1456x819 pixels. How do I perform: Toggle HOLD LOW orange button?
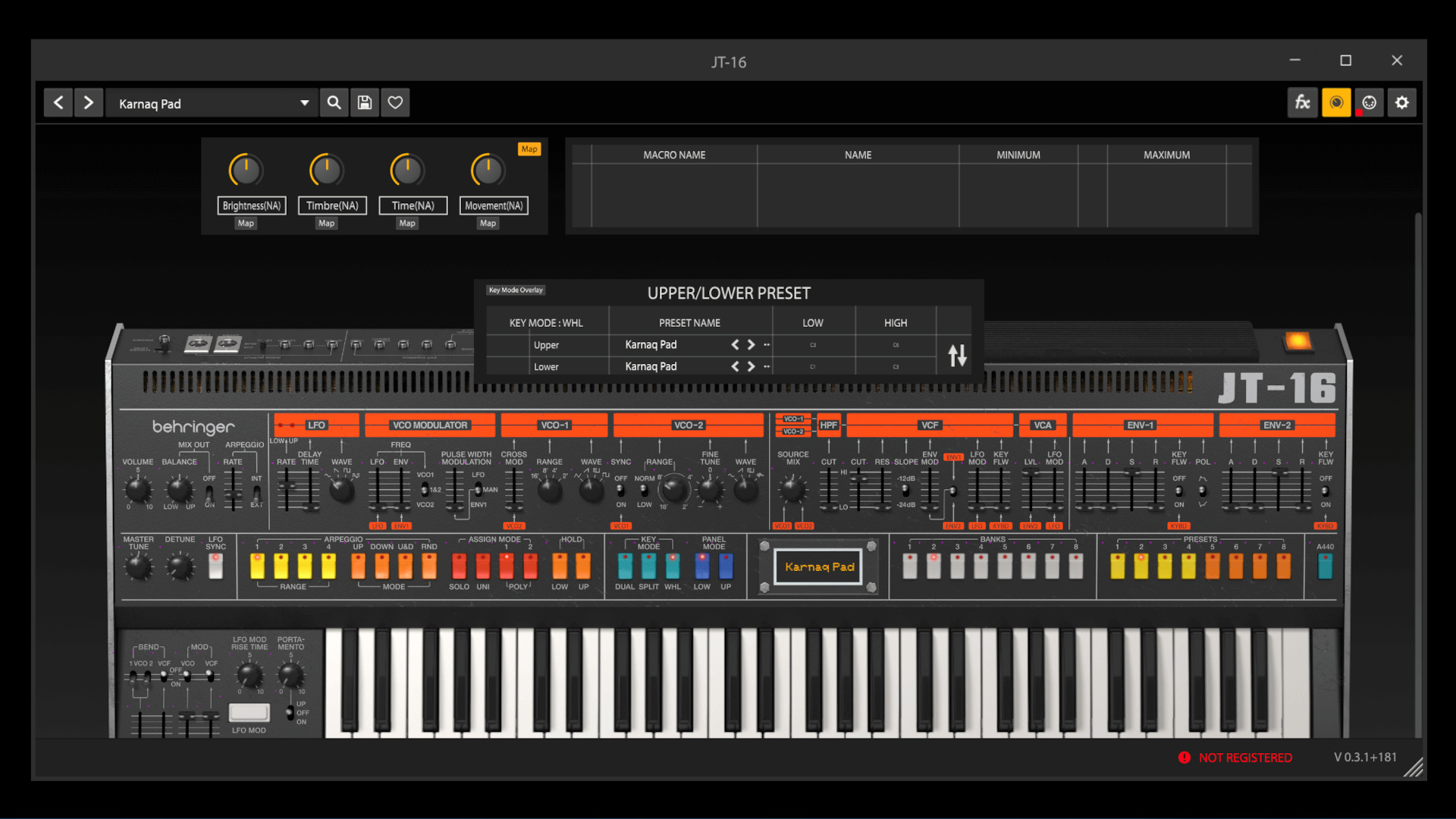coord(560,566)
